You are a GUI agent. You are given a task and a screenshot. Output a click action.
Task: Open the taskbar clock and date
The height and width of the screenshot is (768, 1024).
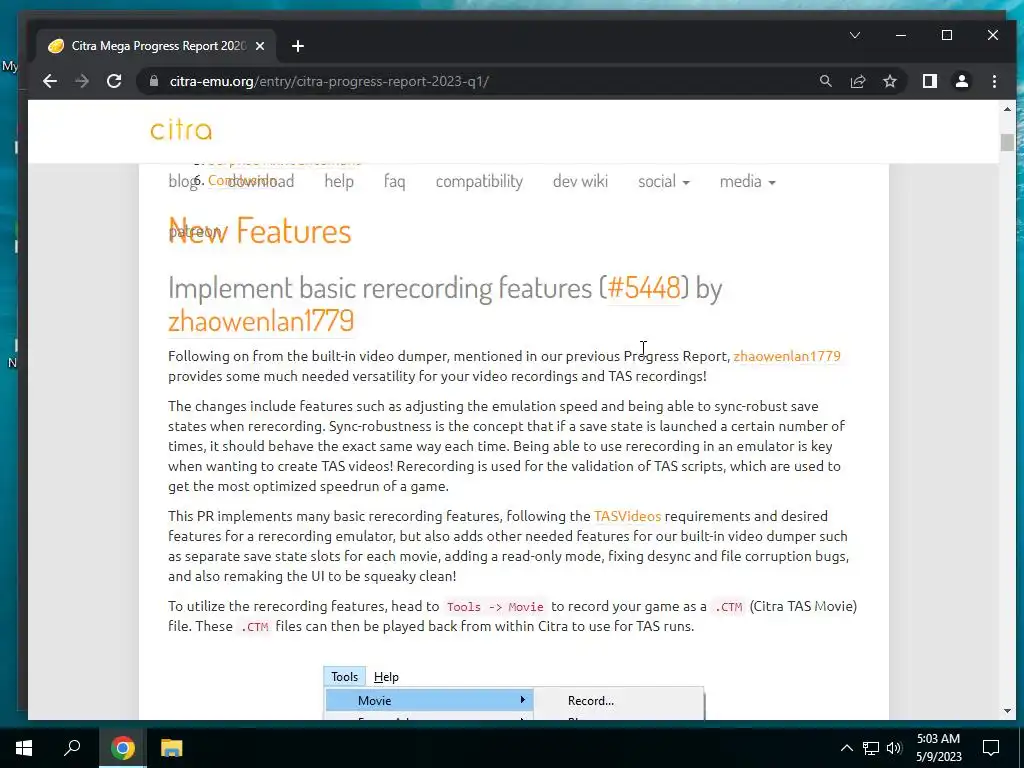pyautogui.click(x=938, y=748)
